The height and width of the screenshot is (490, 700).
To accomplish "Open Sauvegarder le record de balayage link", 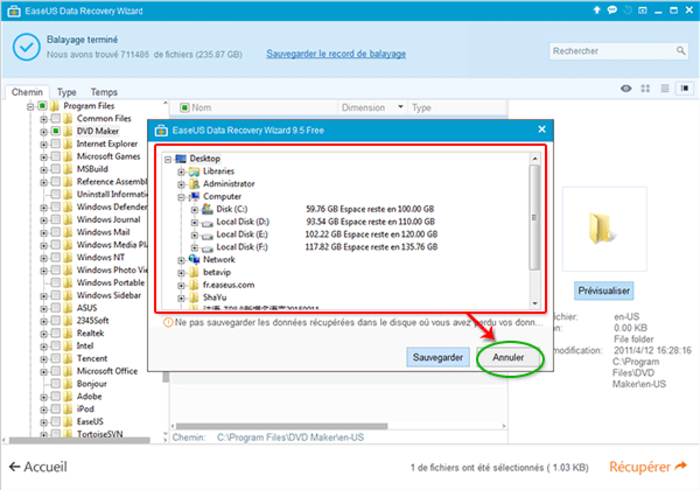I will tap(336, 54).
